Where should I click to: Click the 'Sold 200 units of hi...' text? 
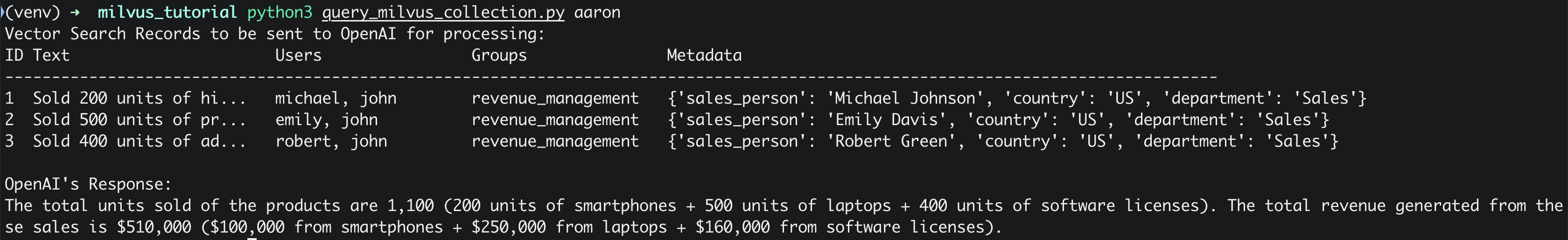click(140, 98)
